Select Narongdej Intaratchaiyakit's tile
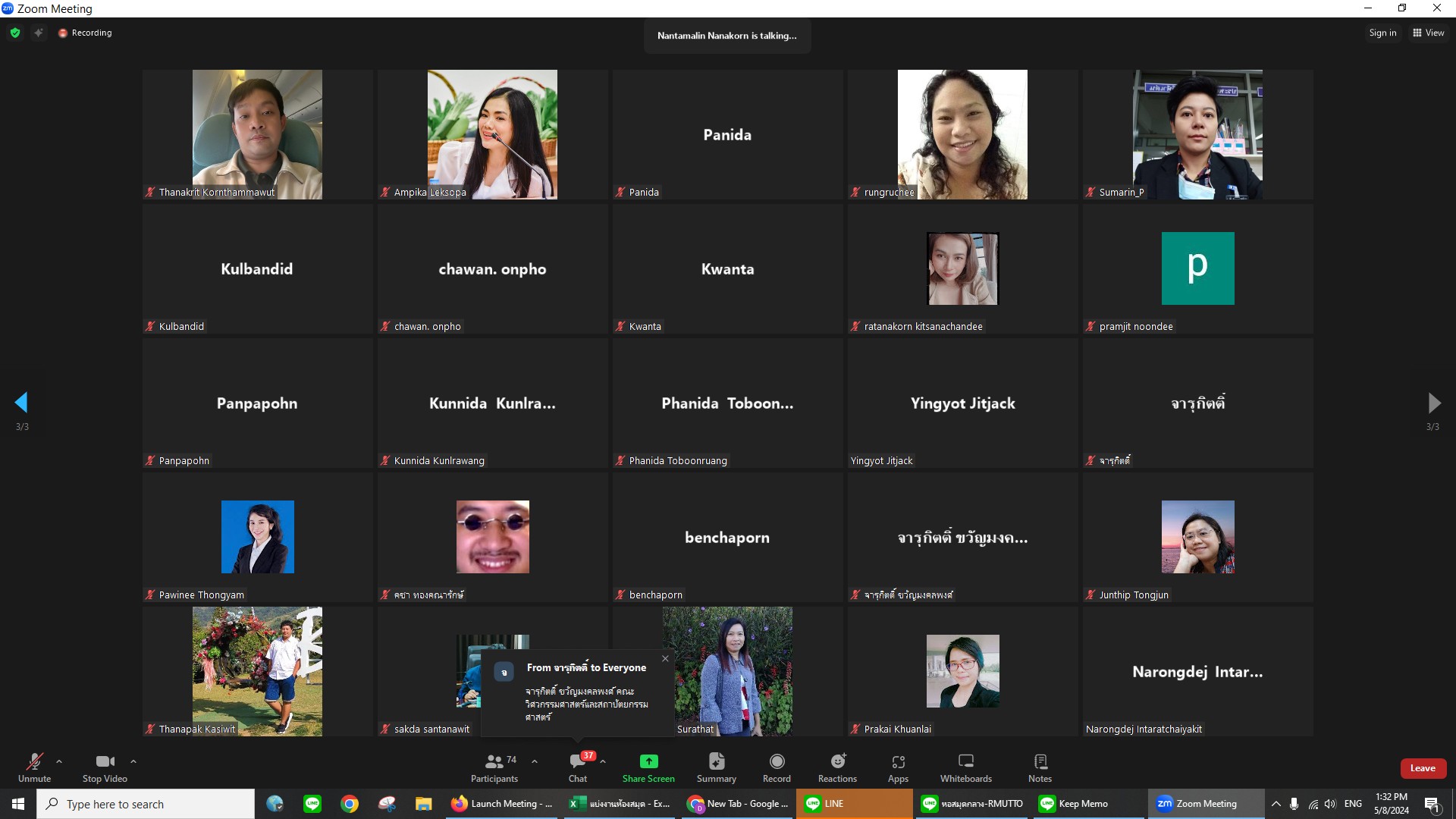Viewport: 1456px width, 819px height. pyautogui.click(x=1197, y=671)
